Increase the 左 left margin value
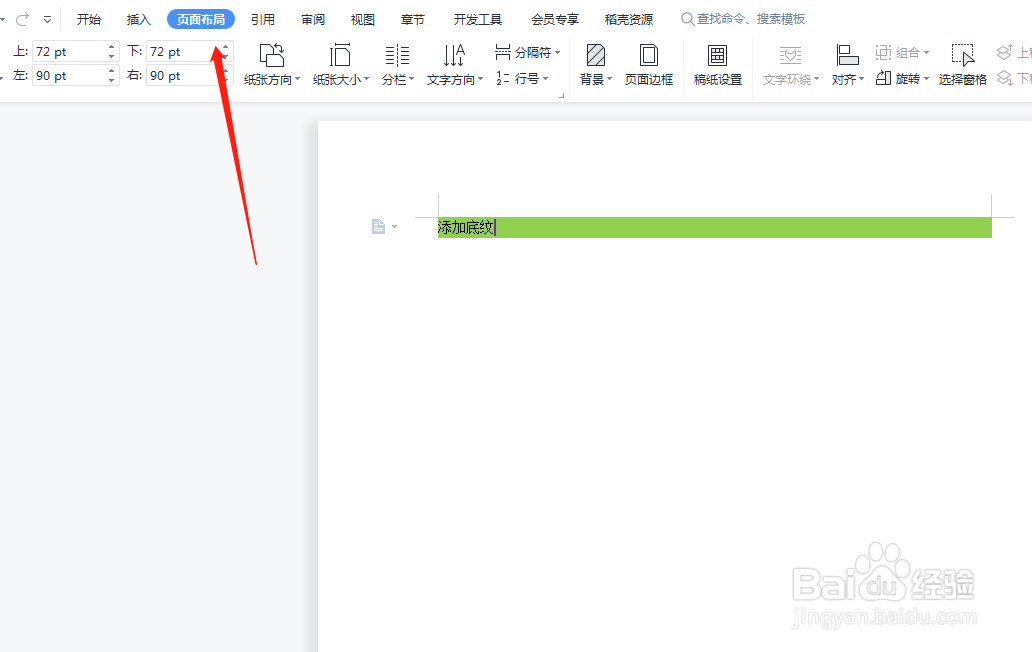The height and width of the screenshot is (652, 1032). pos(111,70)
